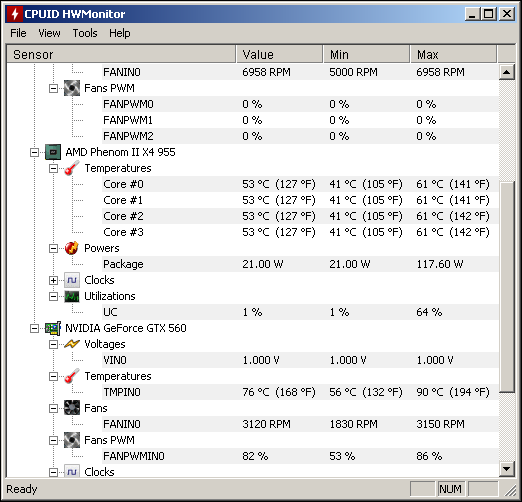Collapse the NVIDIA Fans node
Image resolution: width=522 pixels, height=502 pixels.
click(x=53, y=409)
